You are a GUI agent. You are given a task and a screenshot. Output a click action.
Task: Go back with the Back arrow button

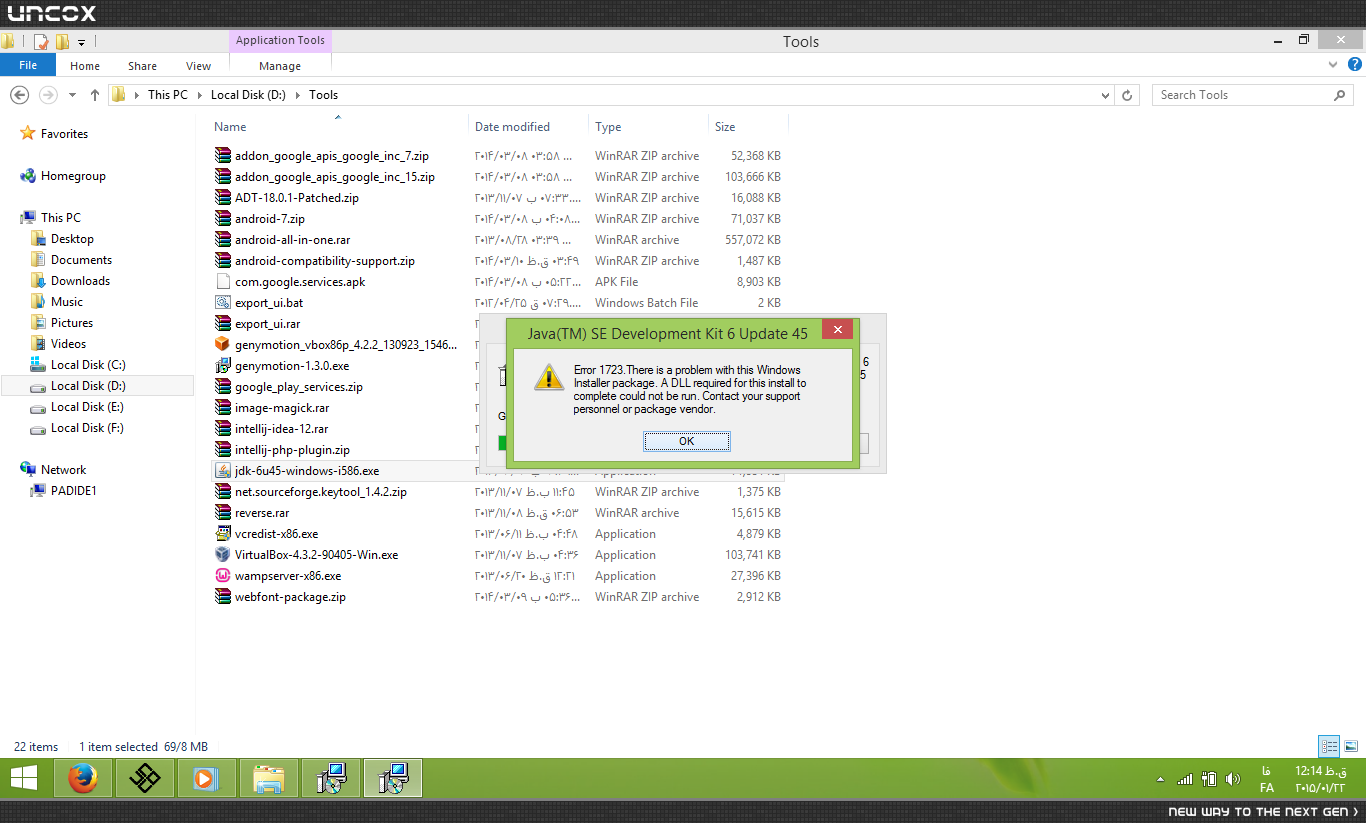[19, 95]
